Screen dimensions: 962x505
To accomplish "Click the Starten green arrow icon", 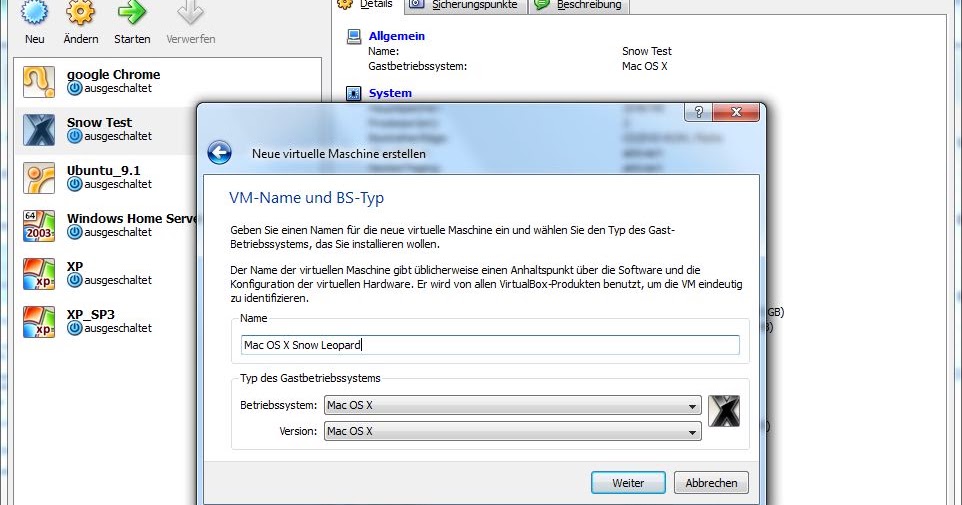I will point(132,11).
